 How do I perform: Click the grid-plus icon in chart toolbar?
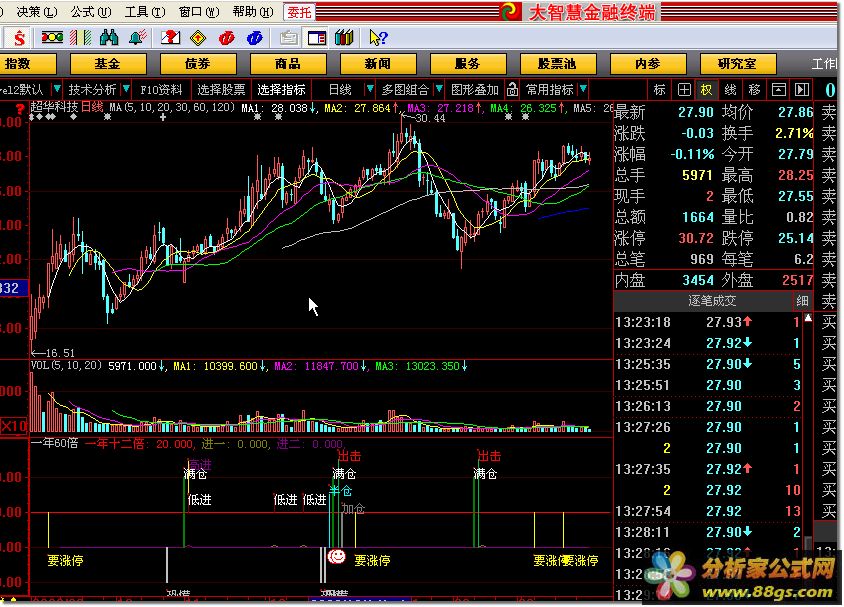(x=684, y=89)
